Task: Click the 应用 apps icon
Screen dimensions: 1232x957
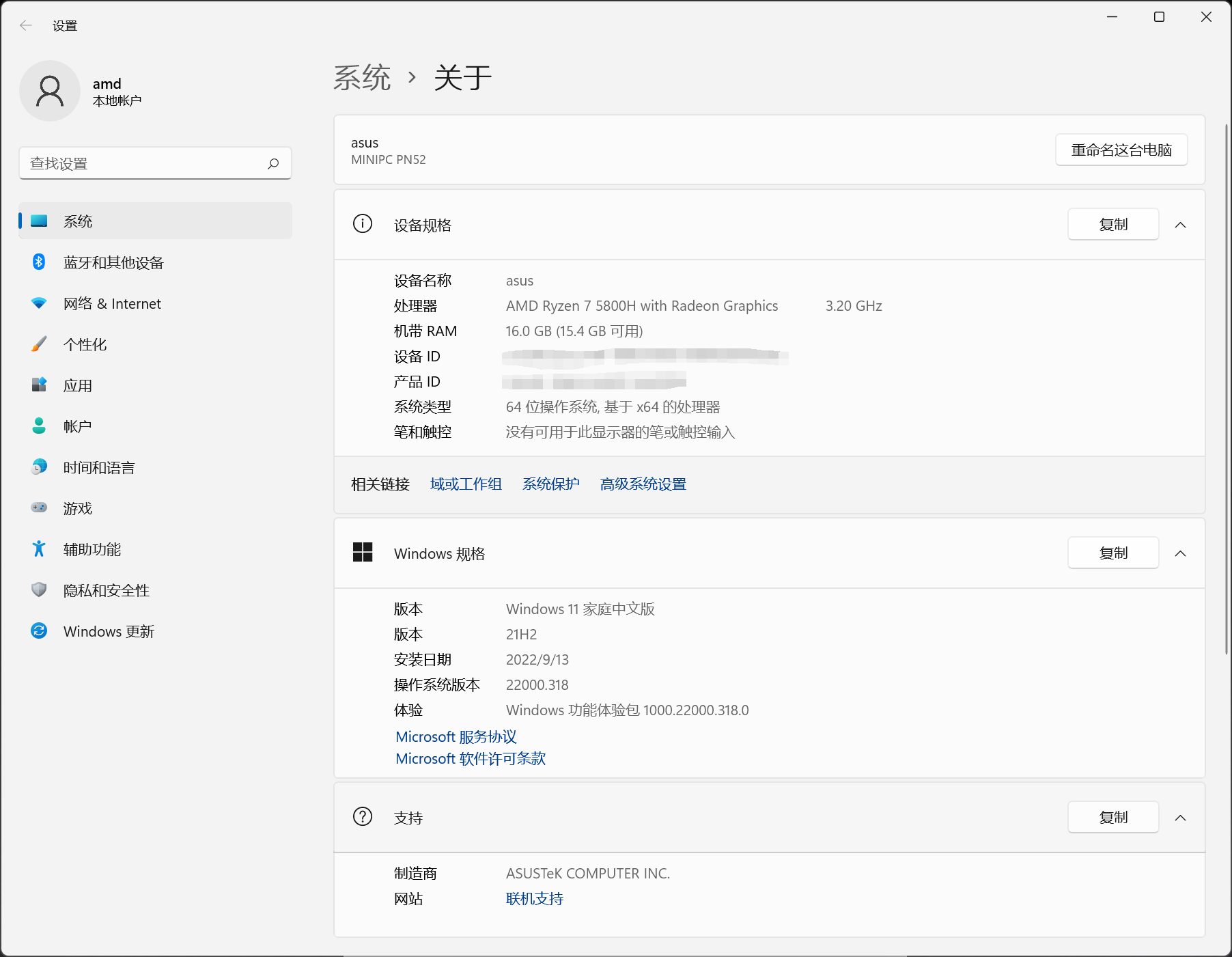Action: point(39,385)
